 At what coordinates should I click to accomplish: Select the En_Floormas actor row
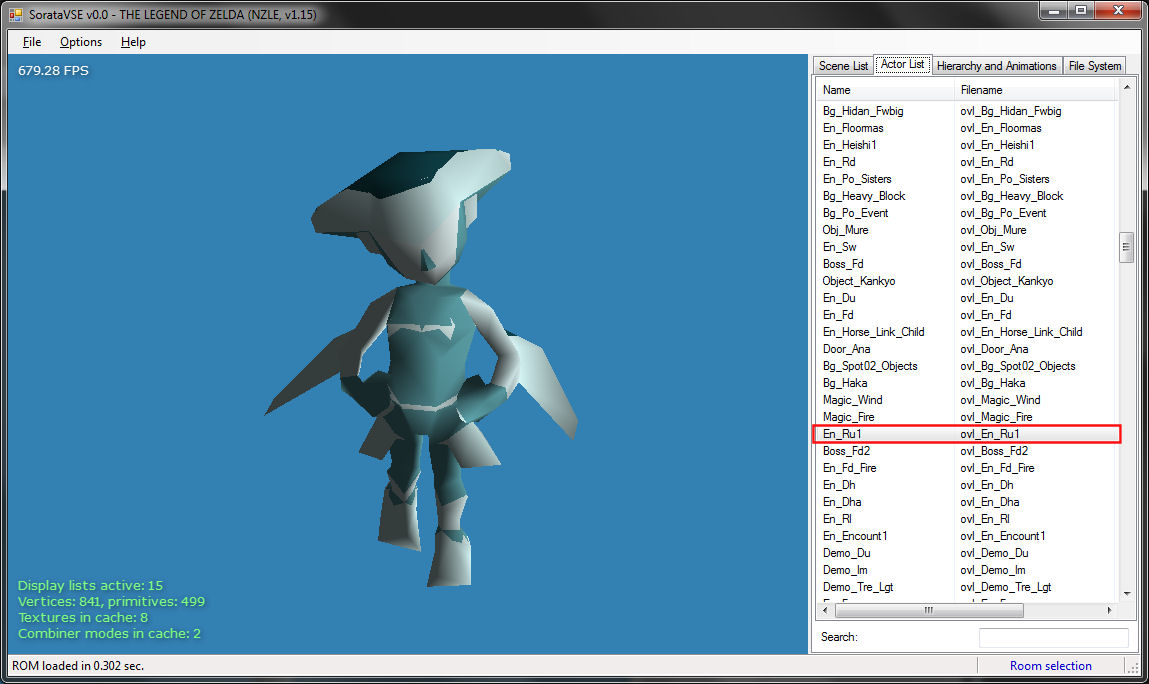(x=967, y=128)
